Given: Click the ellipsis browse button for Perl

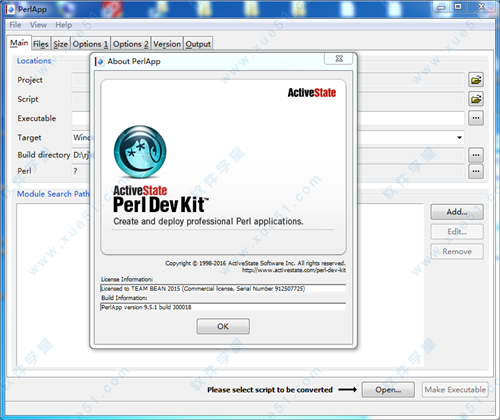Looking at the screenshot, I should pyautogui.click(x=476, y=171).
